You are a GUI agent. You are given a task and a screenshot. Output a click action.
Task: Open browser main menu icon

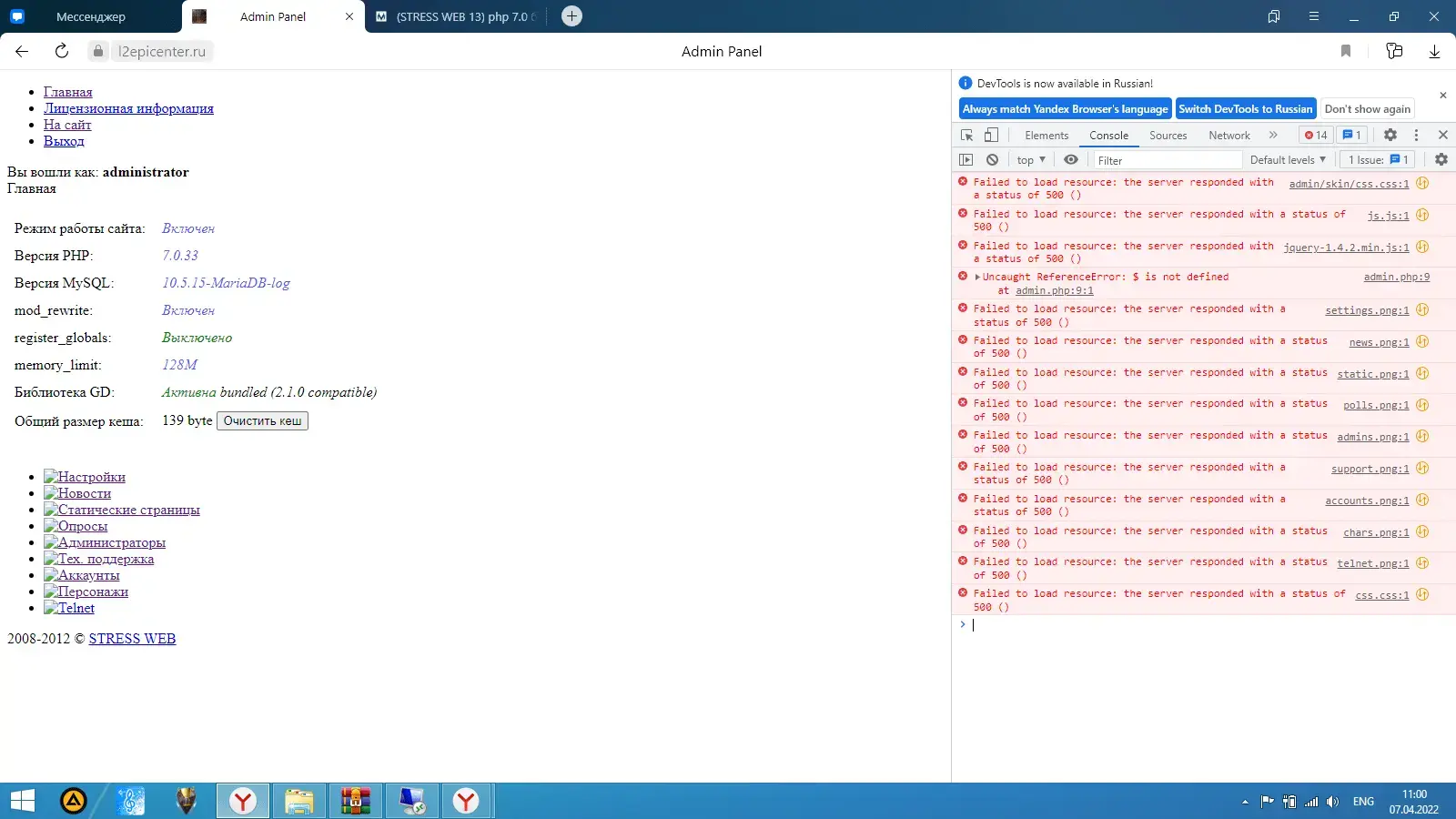(1314, 16)
